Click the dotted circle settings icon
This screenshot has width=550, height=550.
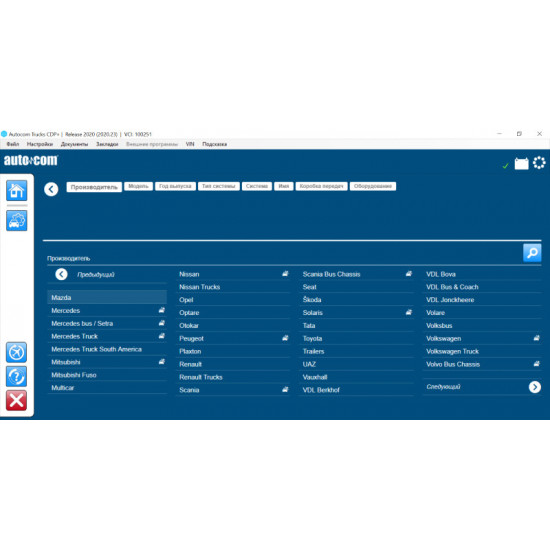tap(539, 163)
